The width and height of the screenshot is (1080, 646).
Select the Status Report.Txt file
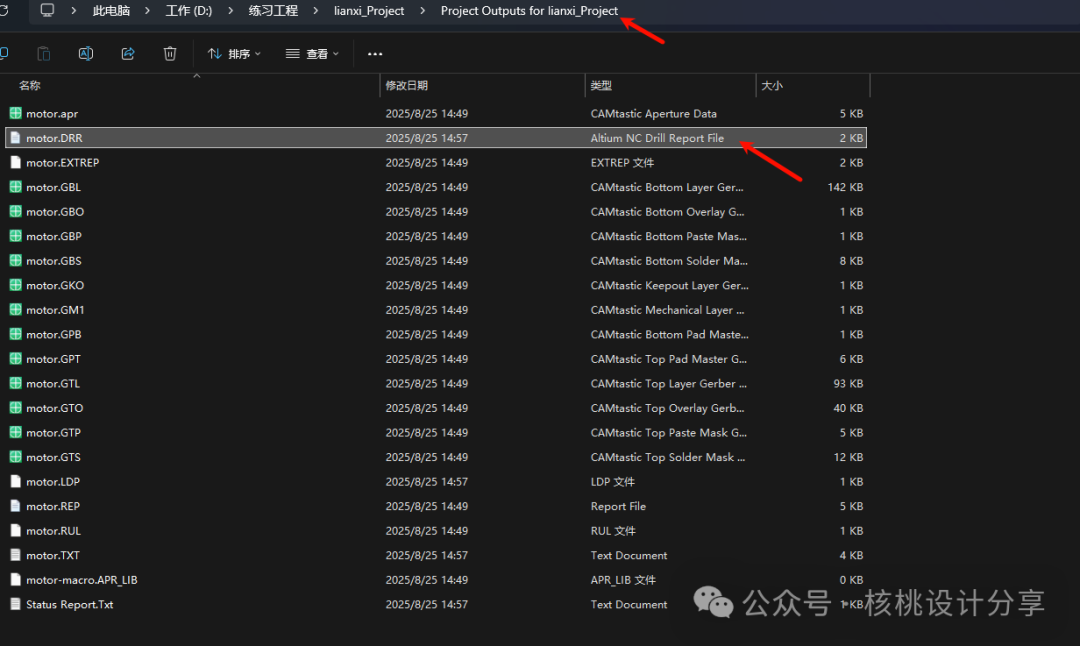[69, 604]
